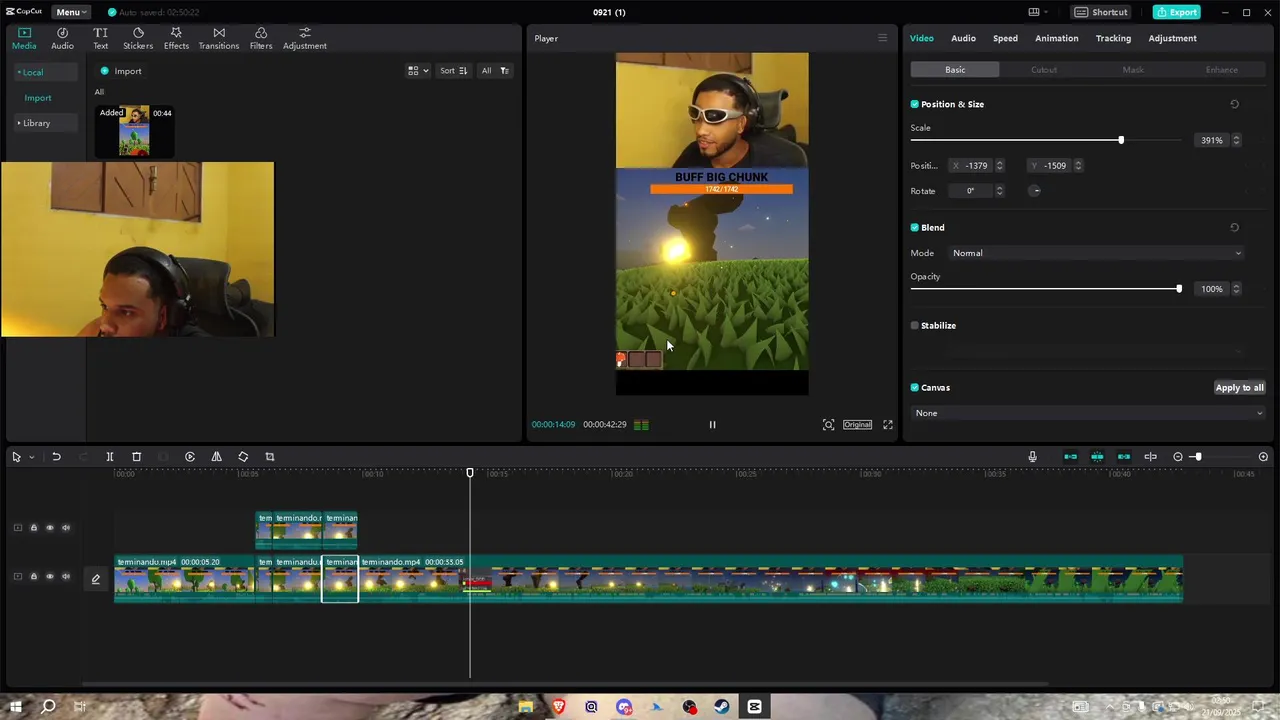This screenshot has width=1280, height=720.
Task: Open the full screen player icon
Action: pyautogui.click(x=887, y=425)
